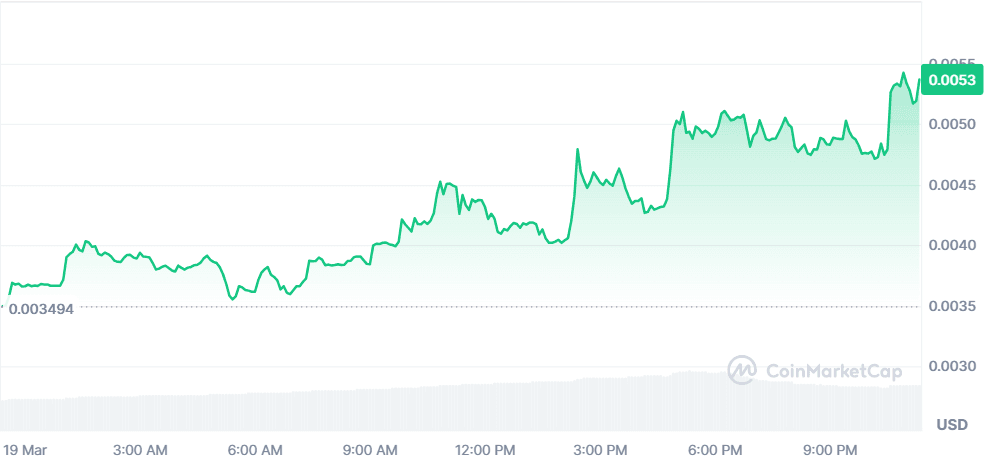
Task: Click the USD currency label
Action: point(951,425)
